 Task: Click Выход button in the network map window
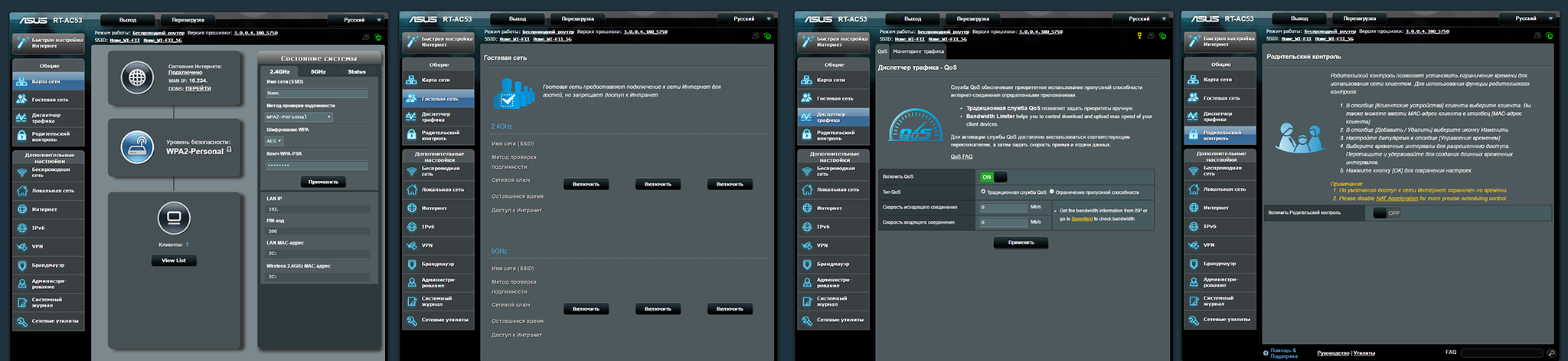[128, 20]
